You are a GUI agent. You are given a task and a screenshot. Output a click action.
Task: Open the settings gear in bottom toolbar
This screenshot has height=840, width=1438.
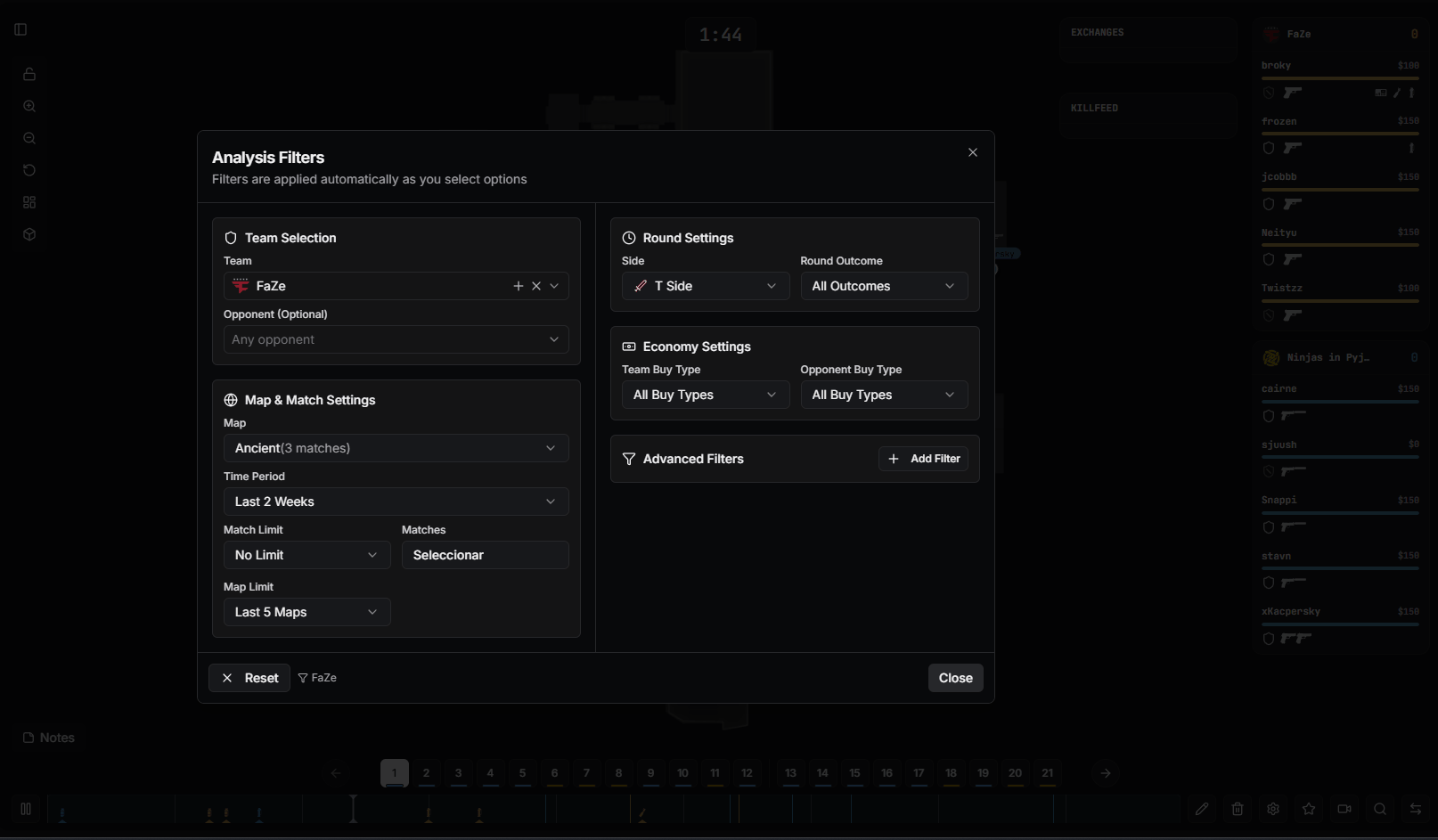tap(1273, 809)
